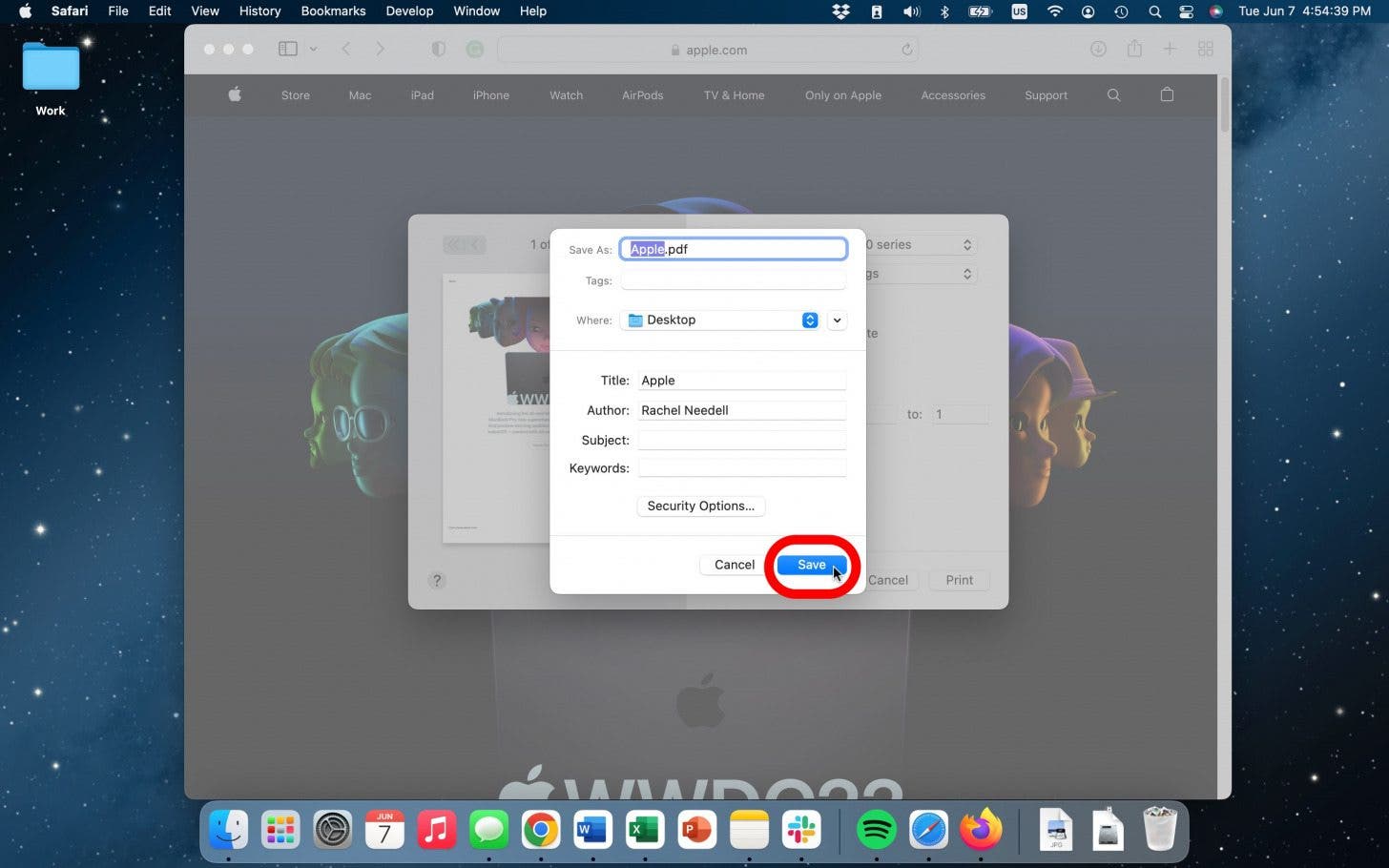Open the Calendar app in the Dock
This screenshot has width=1389, height=868.
point(384,830)
